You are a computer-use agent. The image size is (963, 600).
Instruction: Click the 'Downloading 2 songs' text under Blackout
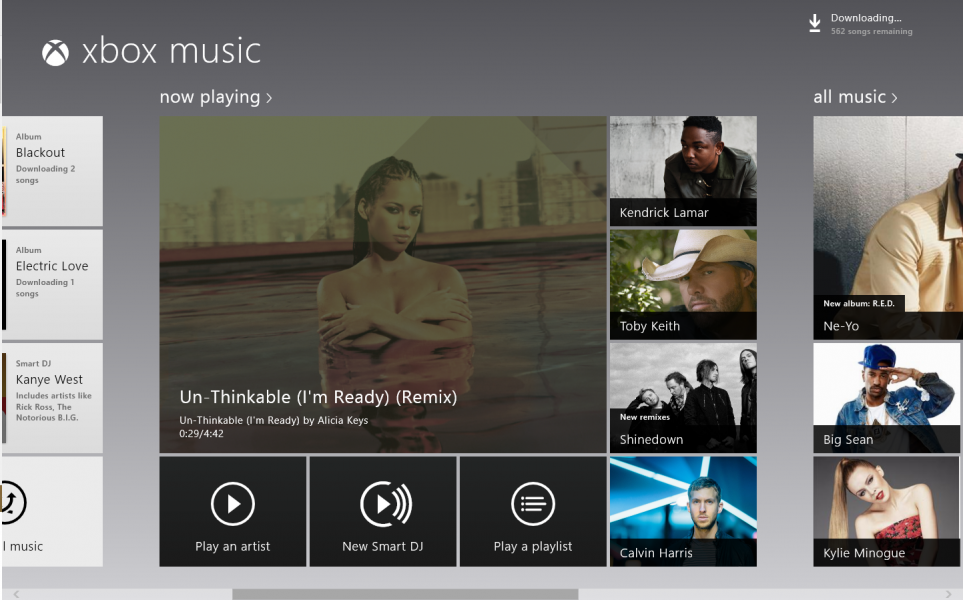tap(45, 174)
